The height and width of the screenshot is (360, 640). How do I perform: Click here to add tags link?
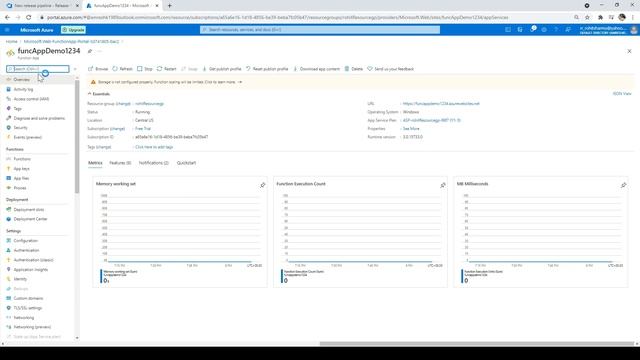pyautogui.click(x=154, y=147)
